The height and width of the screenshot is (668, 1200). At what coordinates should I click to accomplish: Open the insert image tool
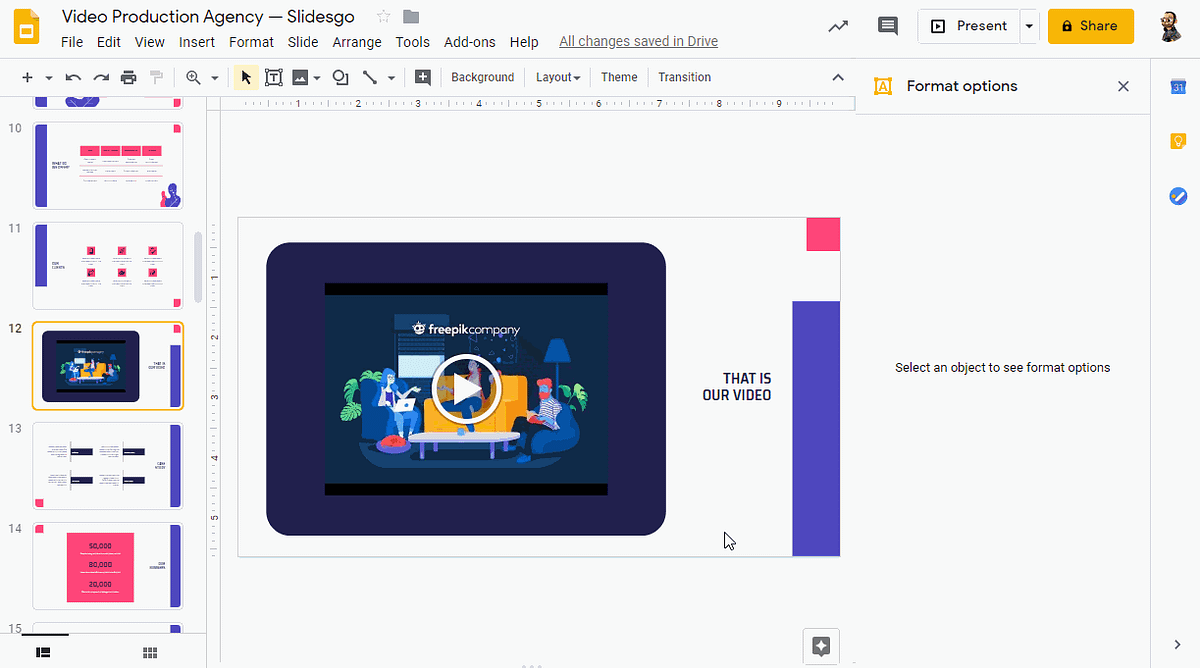pyautogui.click(x=301, y=77)
